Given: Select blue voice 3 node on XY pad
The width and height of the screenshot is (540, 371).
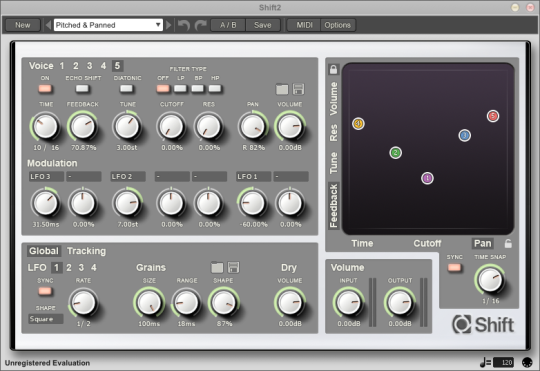Looking at the screenshot, I should 465,135.
